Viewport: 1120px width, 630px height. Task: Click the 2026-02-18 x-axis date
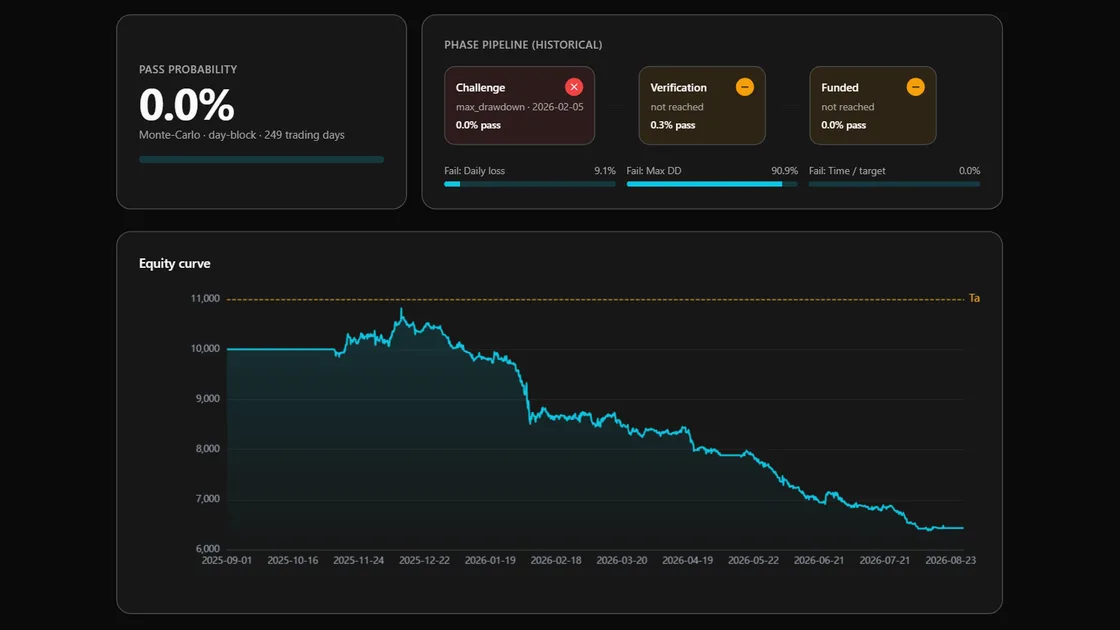click(x=556, y=561)
